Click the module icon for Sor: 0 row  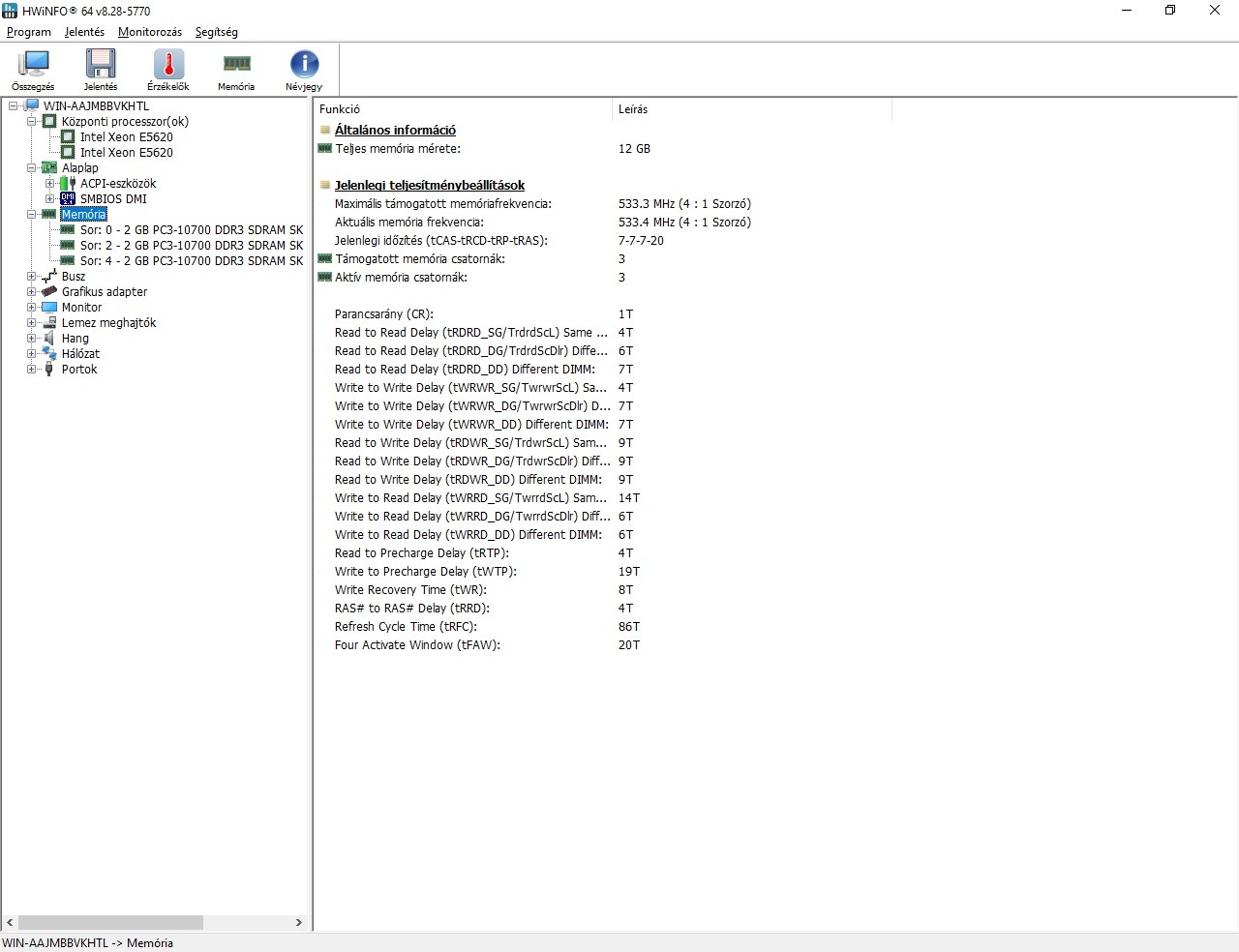pos(68,229)
